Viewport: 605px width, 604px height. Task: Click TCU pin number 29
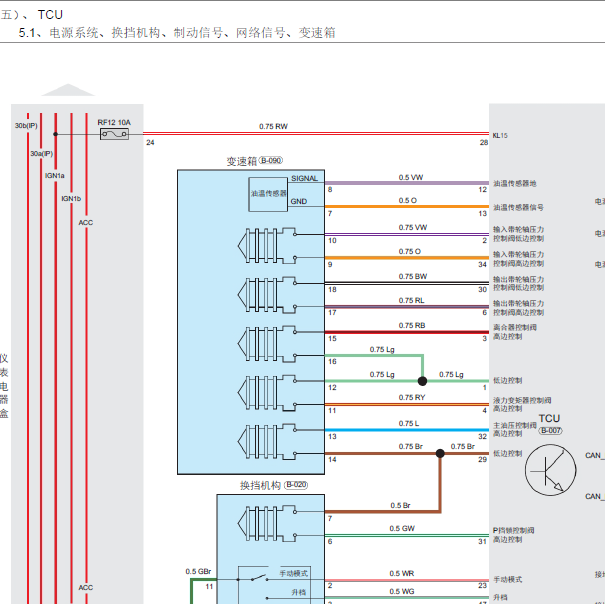[x=482, y=459]
